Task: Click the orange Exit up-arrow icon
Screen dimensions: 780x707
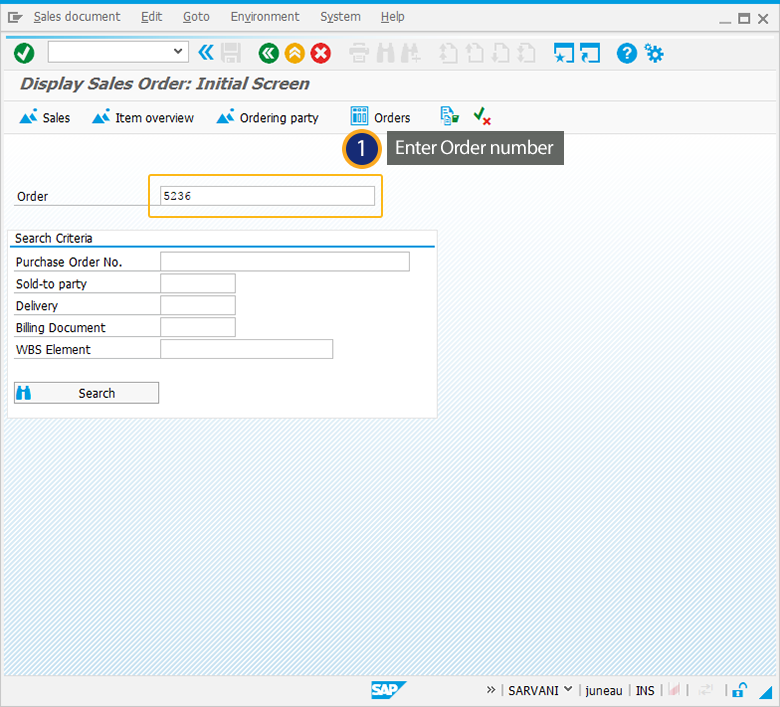Action: (294, 53)
